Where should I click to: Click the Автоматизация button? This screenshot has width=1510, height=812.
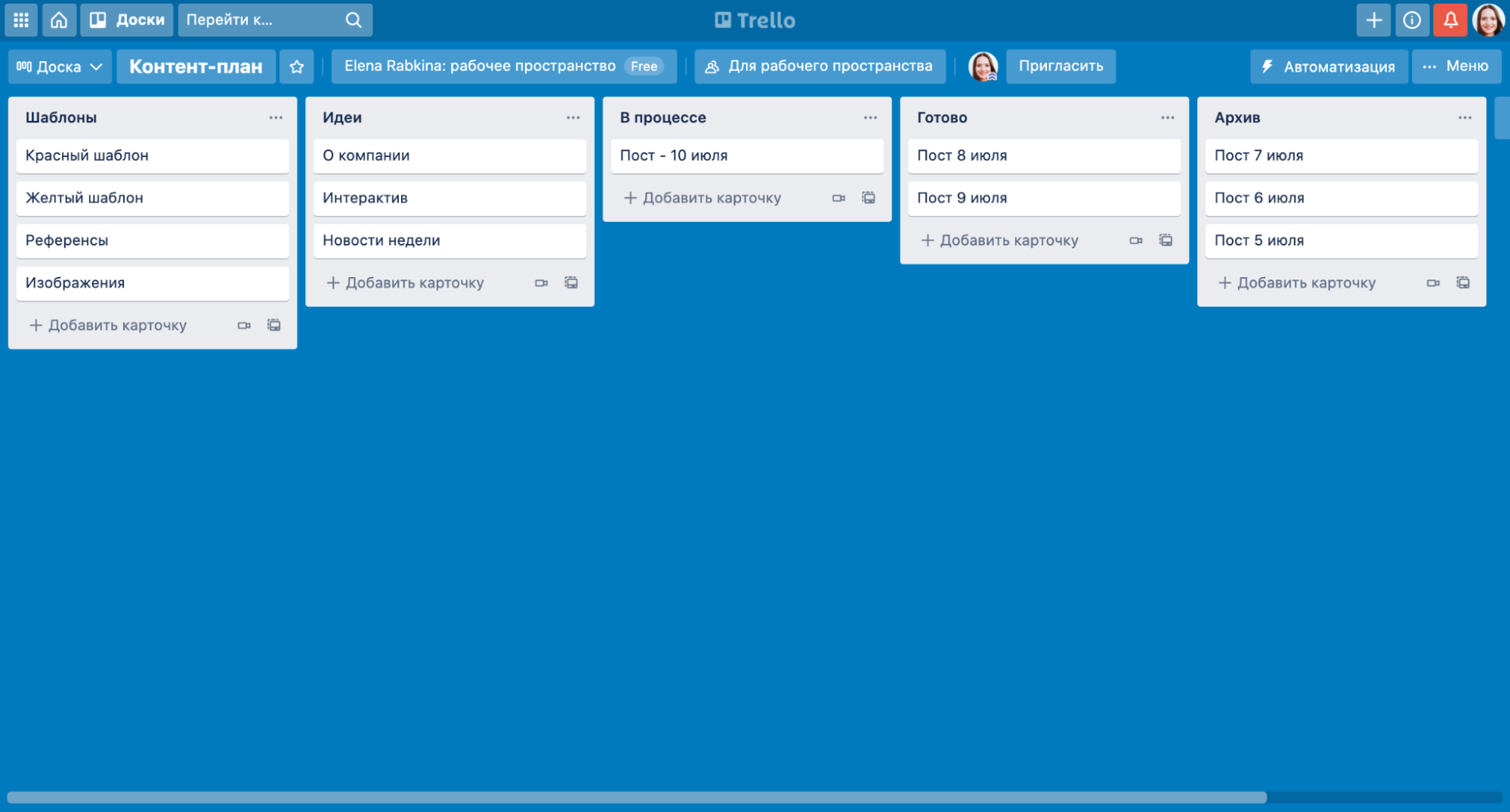tap(1329, 66)
